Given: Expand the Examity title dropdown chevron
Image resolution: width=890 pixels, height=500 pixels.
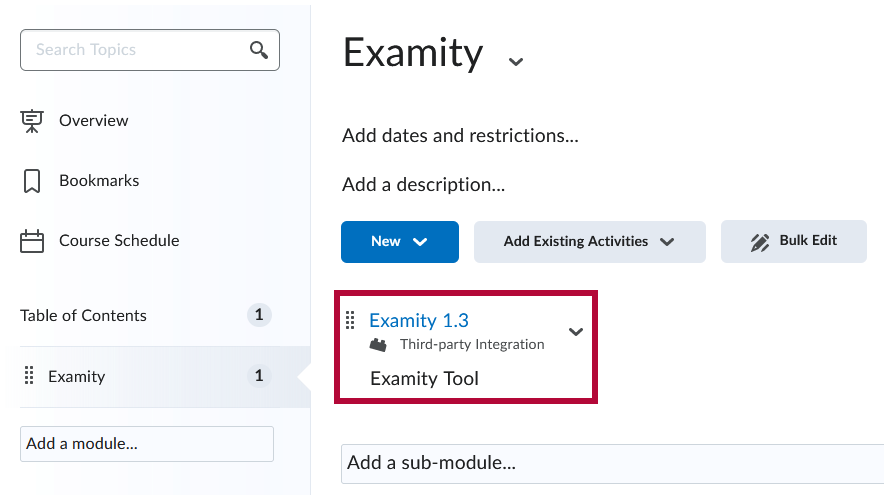Looking at the screenshot, I should 515,61.
